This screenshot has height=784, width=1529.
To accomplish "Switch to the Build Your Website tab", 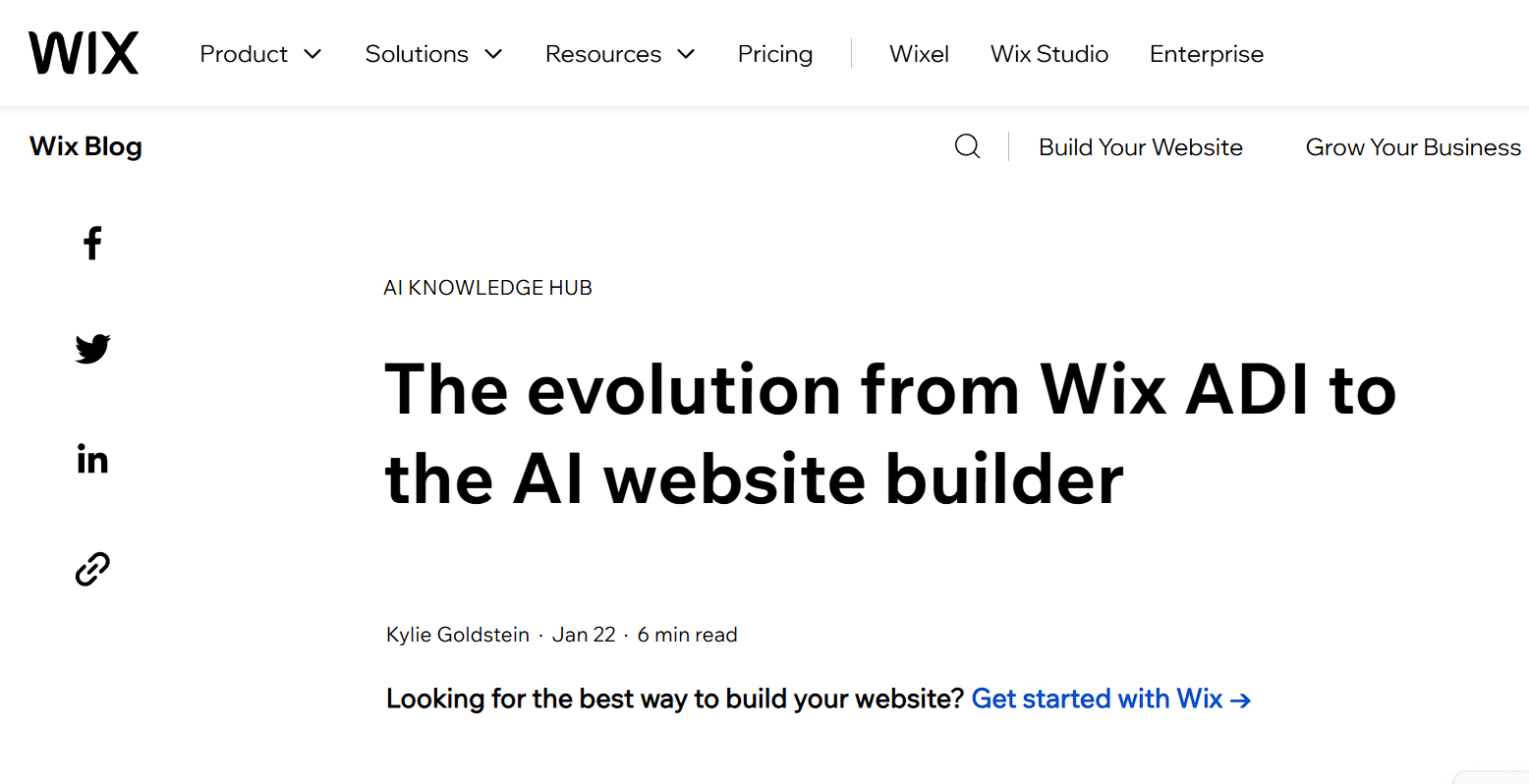I will [x=1141, y=146].
